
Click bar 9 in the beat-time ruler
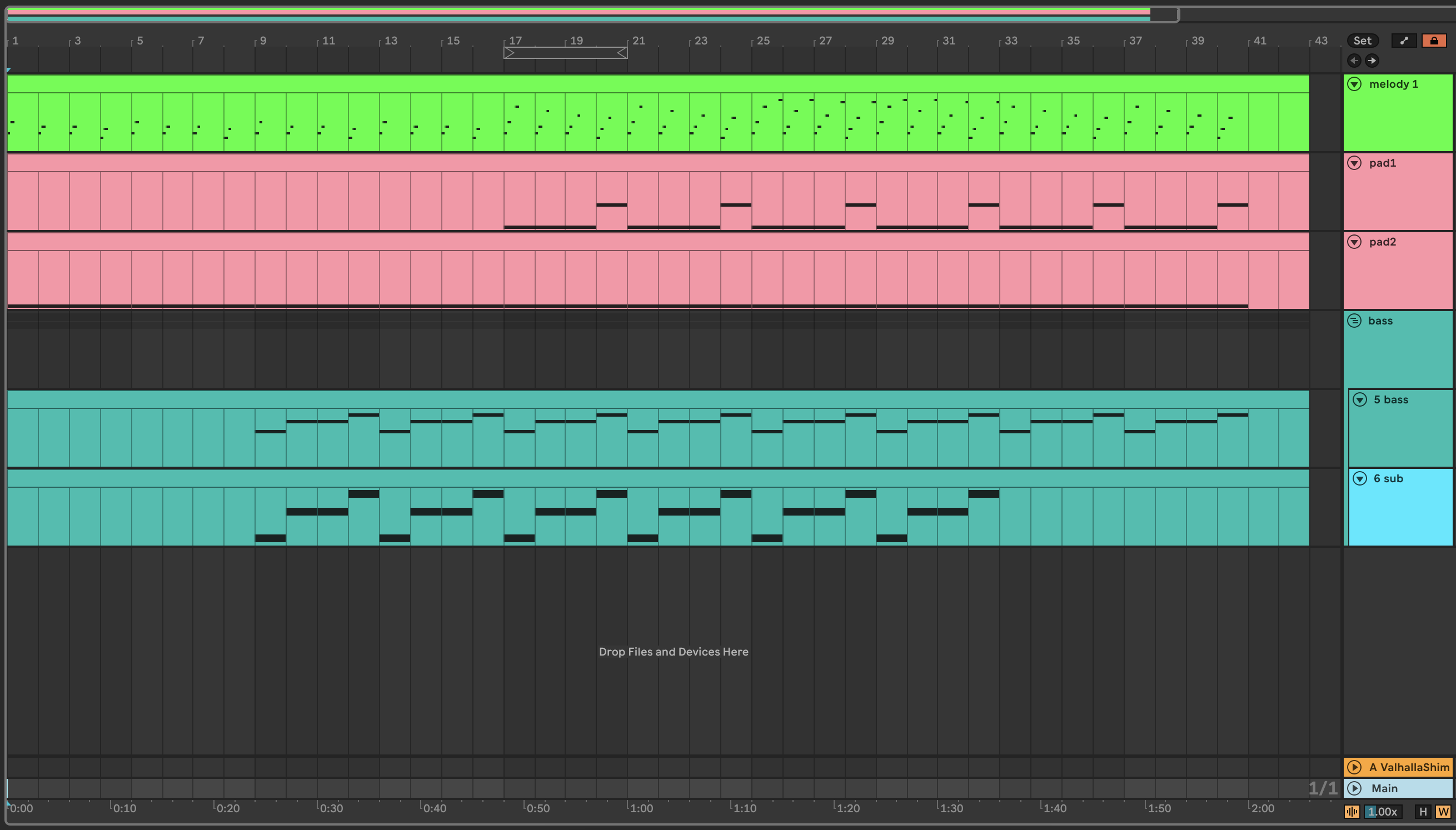(263, 41)
